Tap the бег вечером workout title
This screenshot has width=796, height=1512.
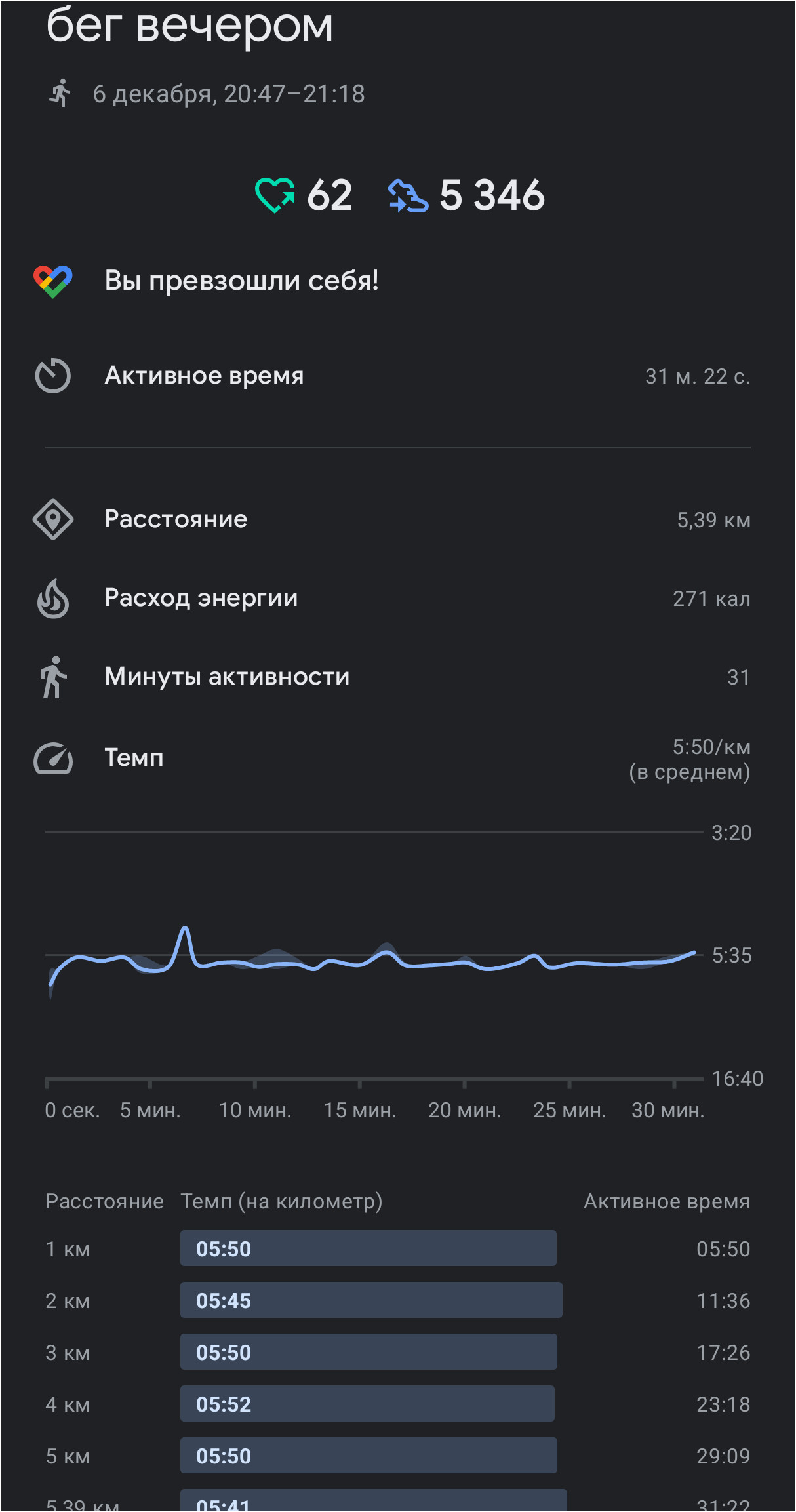(189, 26)
